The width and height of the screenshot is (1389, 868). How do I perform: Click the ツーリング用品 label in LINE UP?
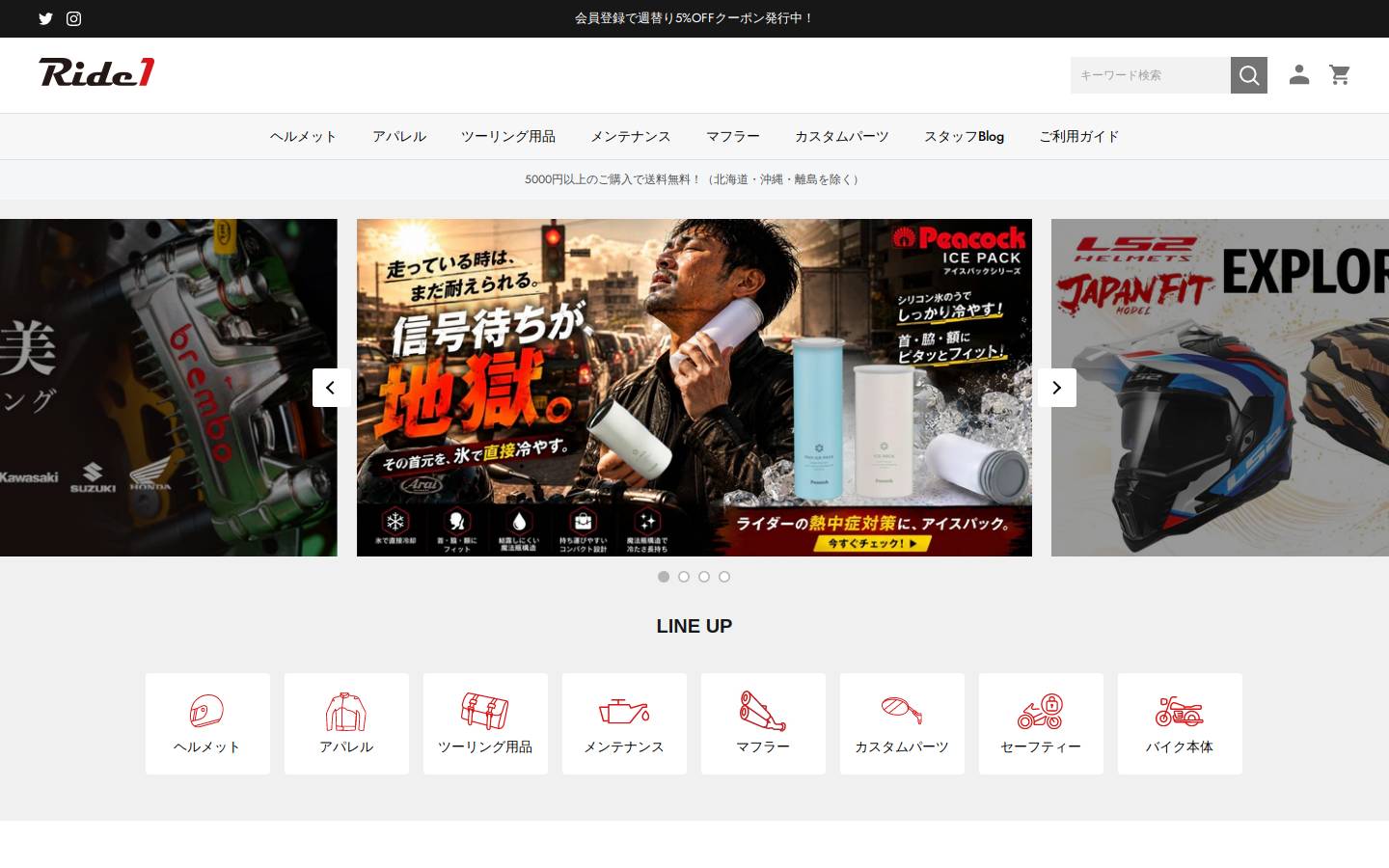pos(484,747)
